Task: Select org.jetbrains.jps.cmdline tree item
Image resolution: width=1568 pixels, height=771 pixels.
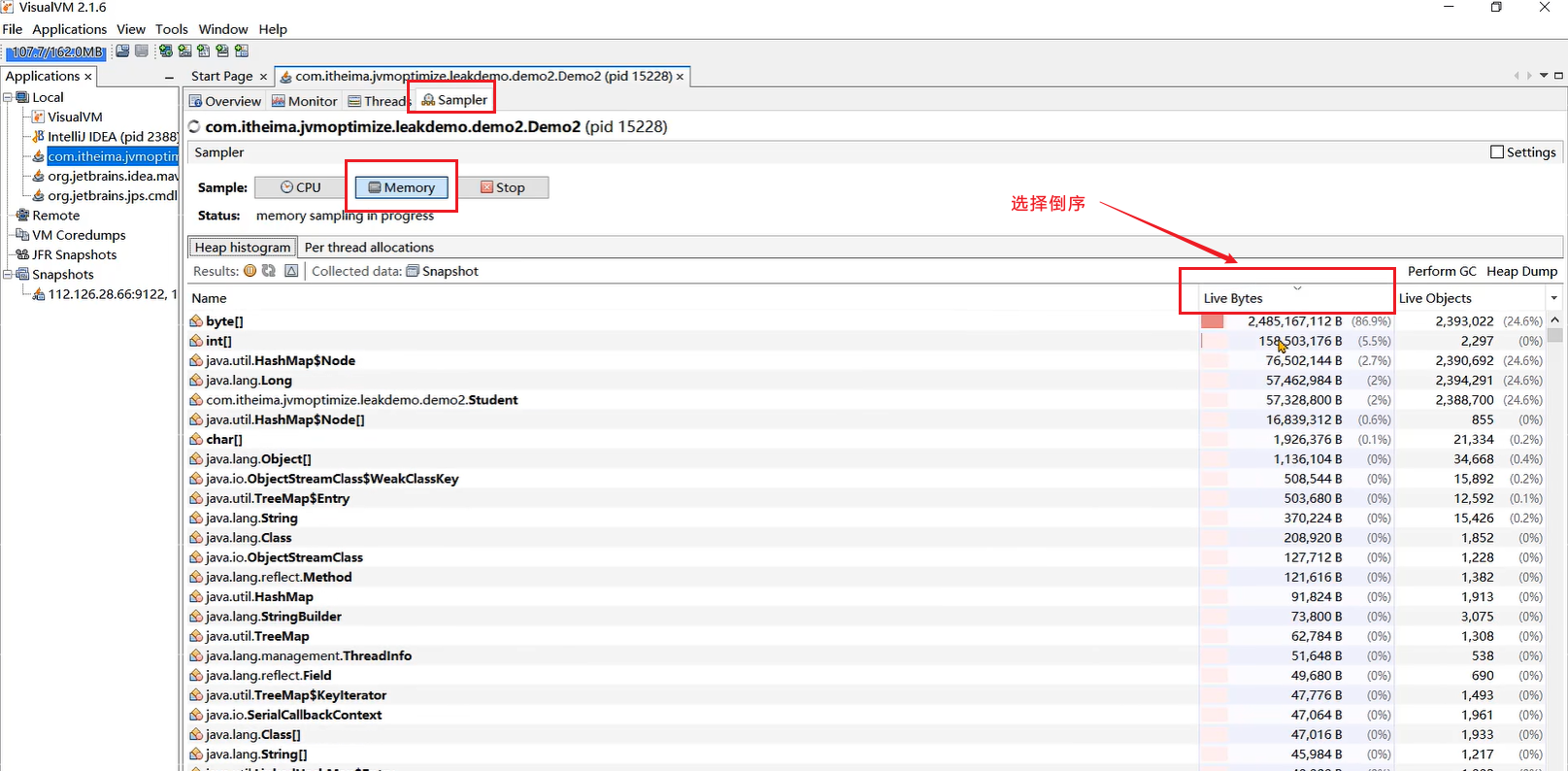Action: pos(113,195)
